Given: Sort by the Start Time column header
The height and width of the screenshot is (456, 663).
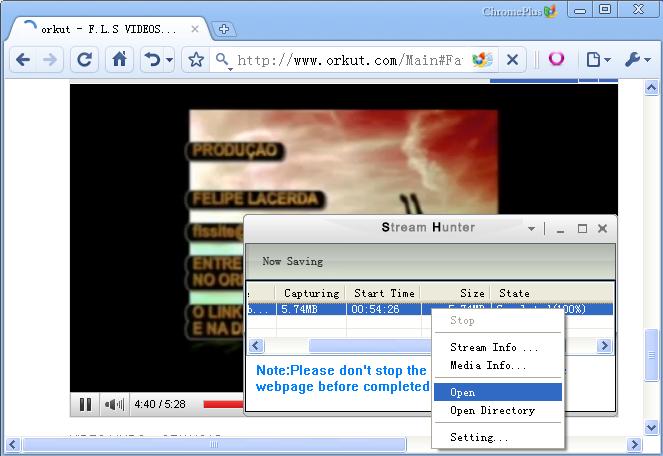Looking at the screenshot, I should pyautogui.click(x=384, y=293).
